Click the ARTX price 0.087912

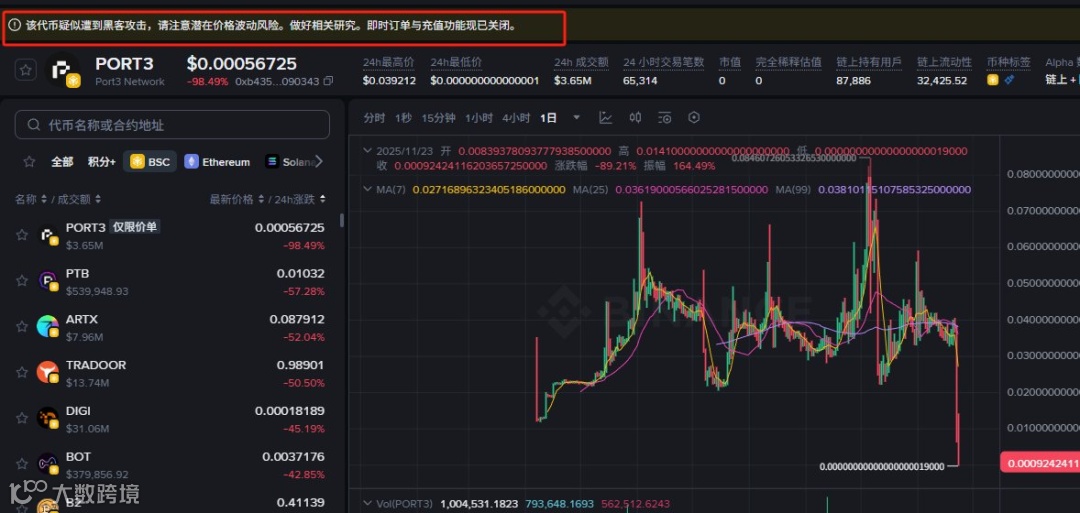click(x=297, y=320)
